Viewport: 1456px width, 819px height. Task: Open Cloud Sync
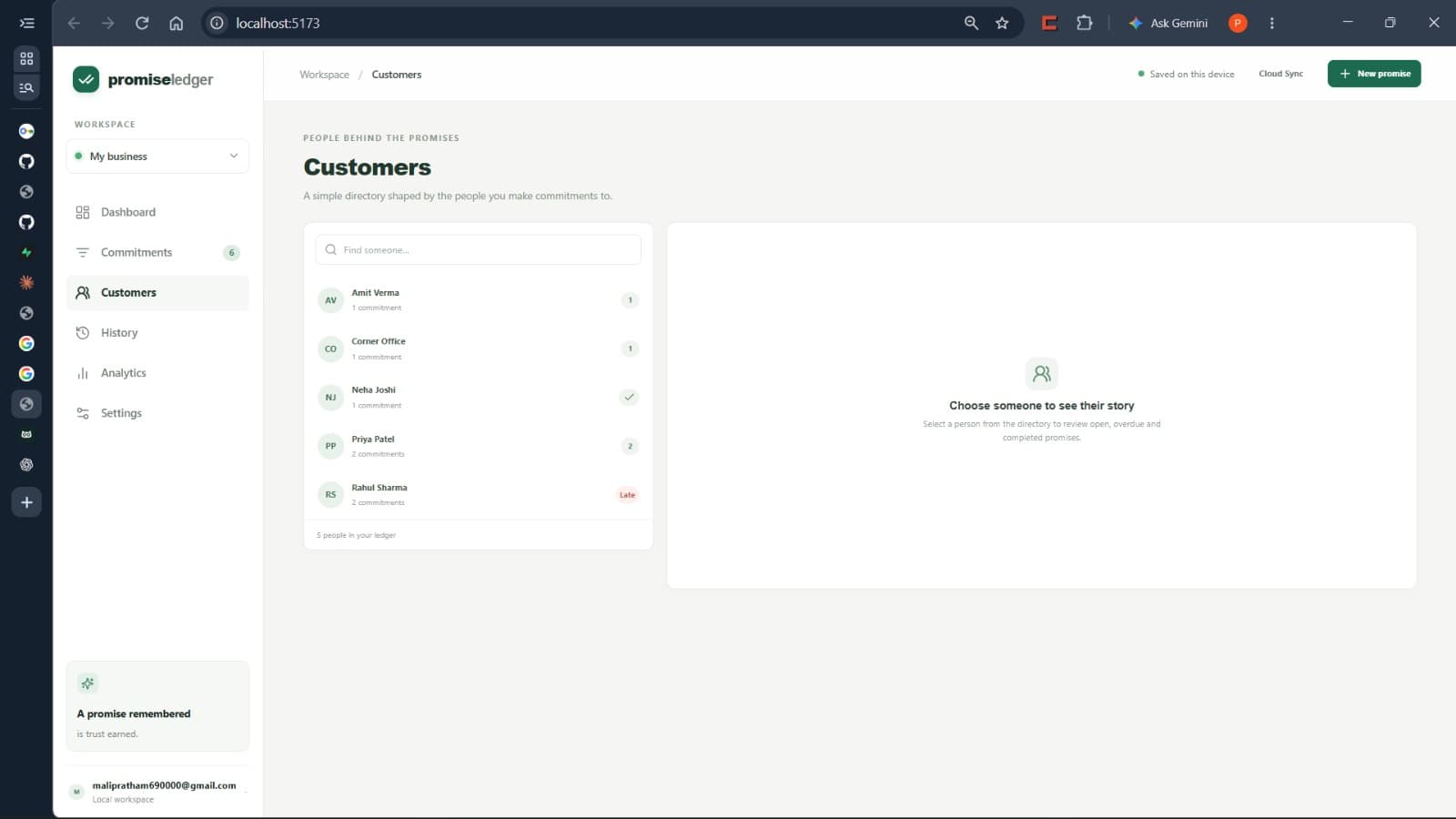point(1280,74)
